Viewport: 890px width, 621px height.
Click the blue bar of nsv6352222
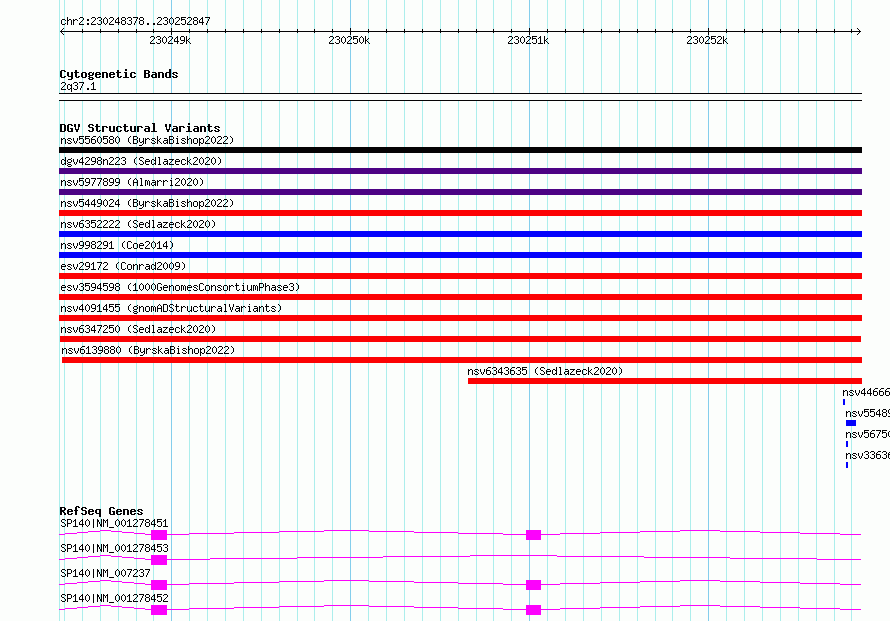click(460, 234)
